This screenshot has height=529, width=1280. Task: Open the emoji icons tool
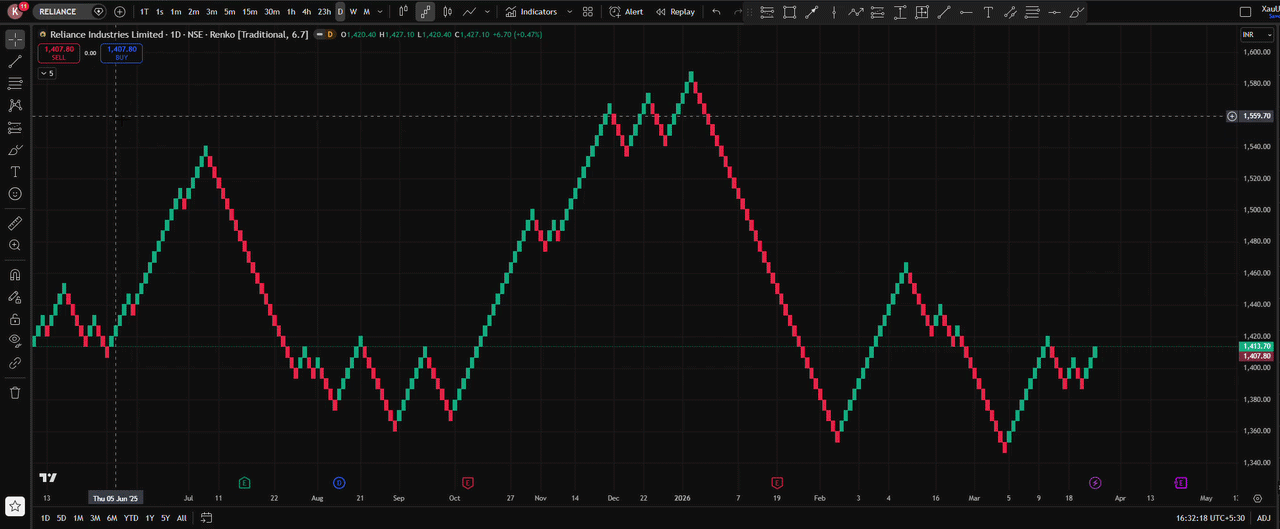pyautogui.click(x=15, y=194)
